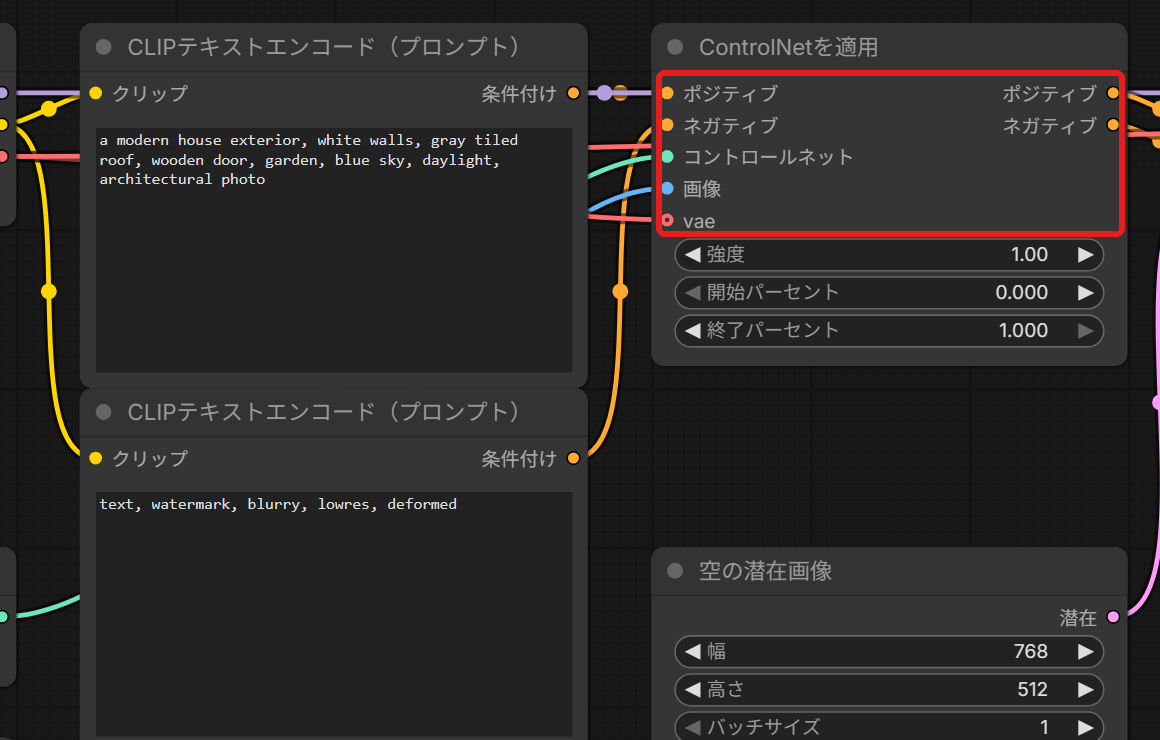This screenshot has height=740, width=1160.
Task: Collapse the ControlNetを適用 node using its title dot
Action: 675,47
